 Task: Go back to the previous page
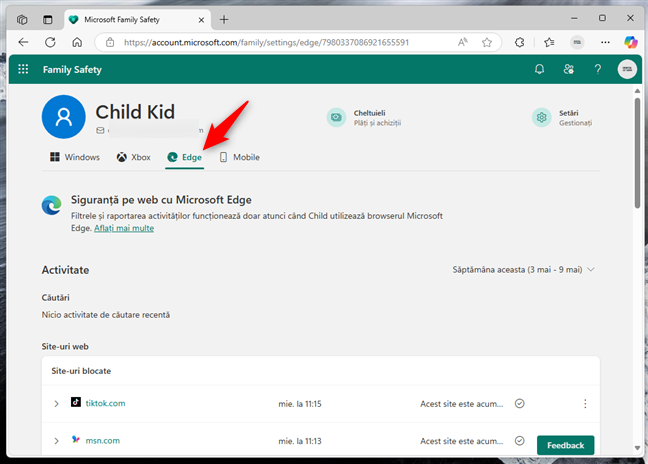(x=24, y=42)
